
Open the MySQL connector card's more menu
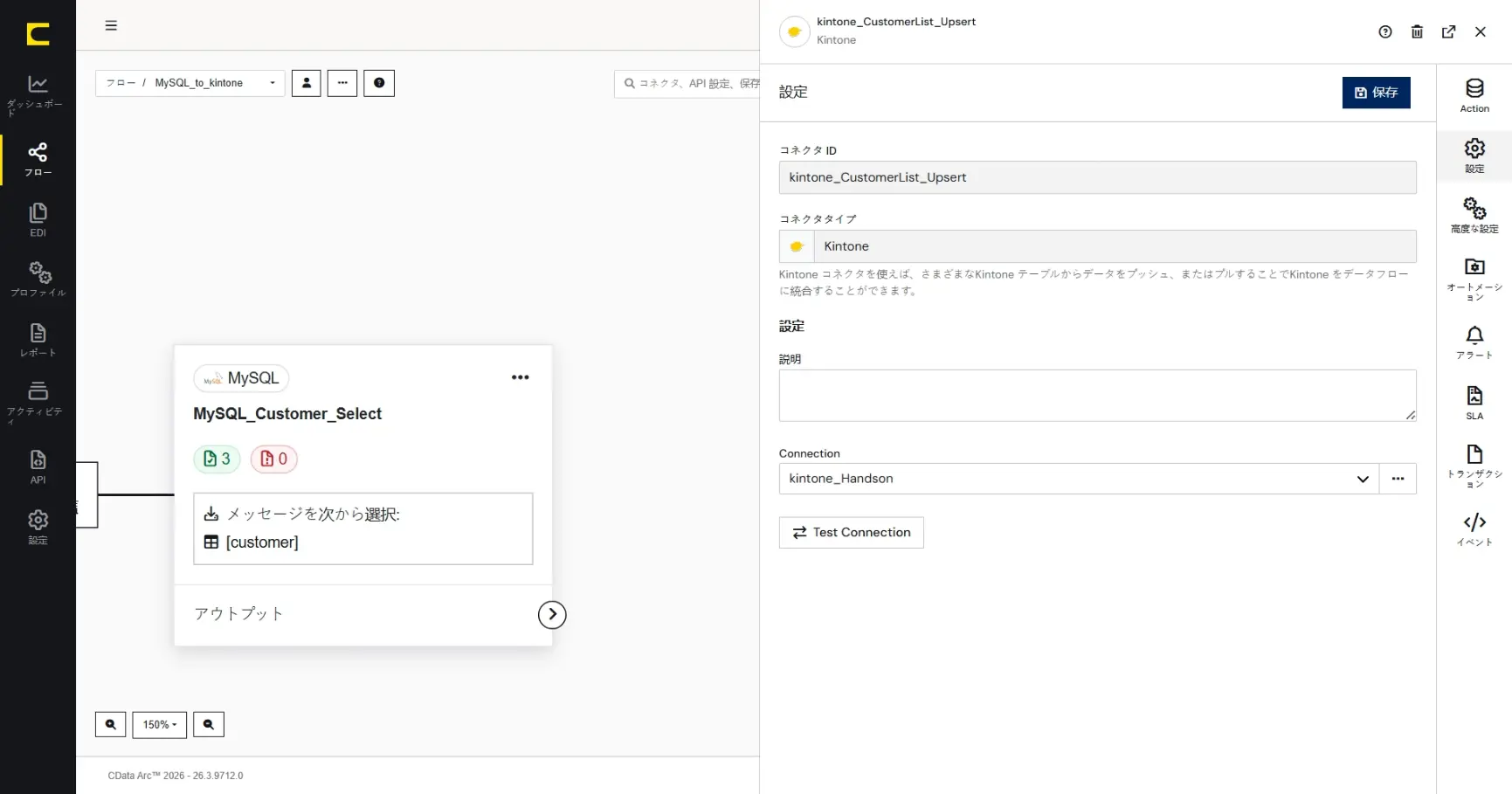pos(521,377)
